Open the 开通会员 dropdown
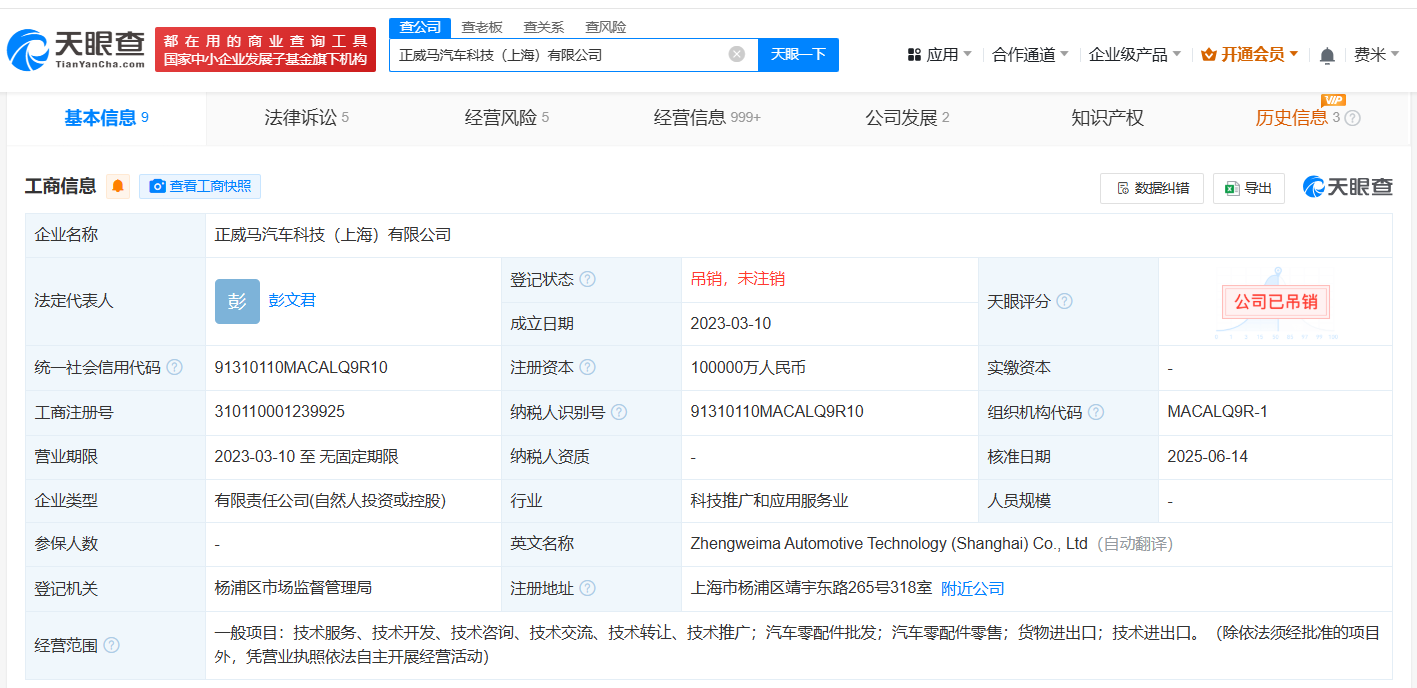Image resolution: width=1417 pixels, height=688 pixels. click(1250, 54)
